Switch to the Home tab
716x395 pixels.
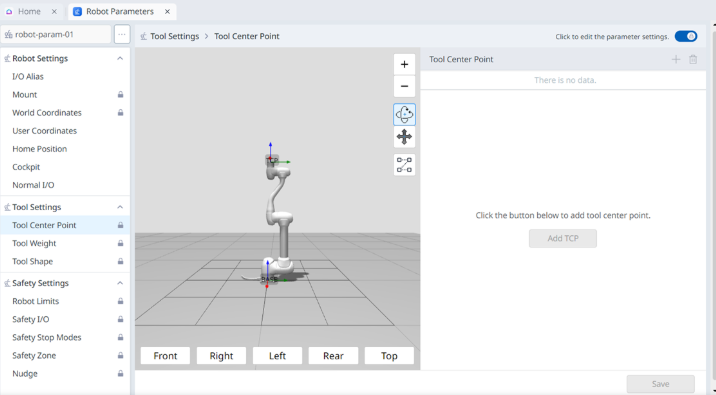[x=29, y=11]
